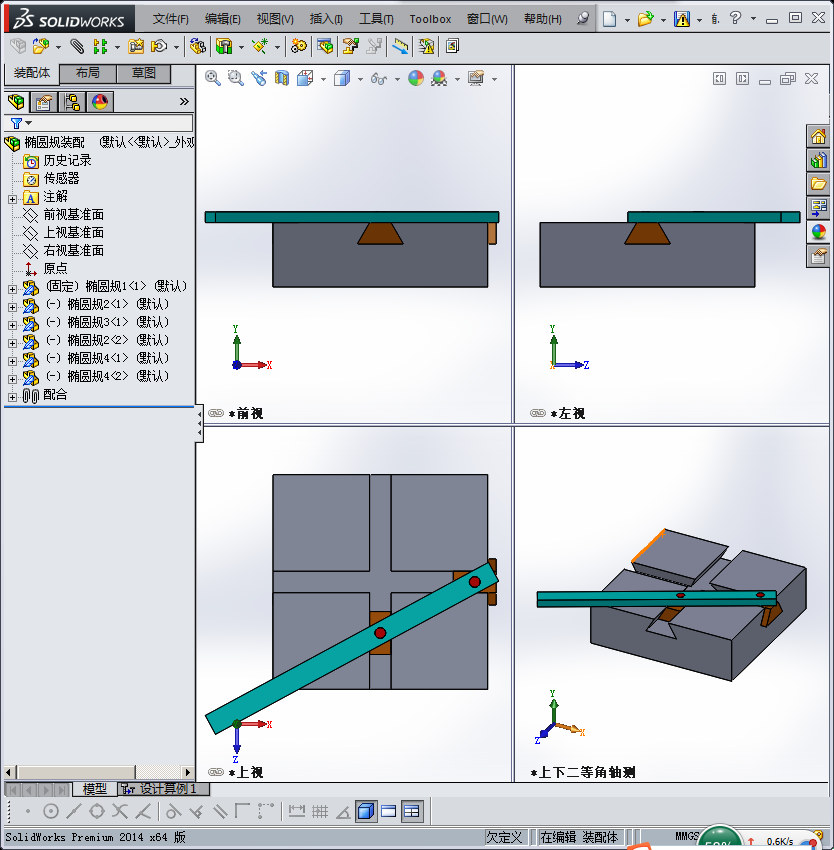Select the 历史记录 tree item

point(67,160)
